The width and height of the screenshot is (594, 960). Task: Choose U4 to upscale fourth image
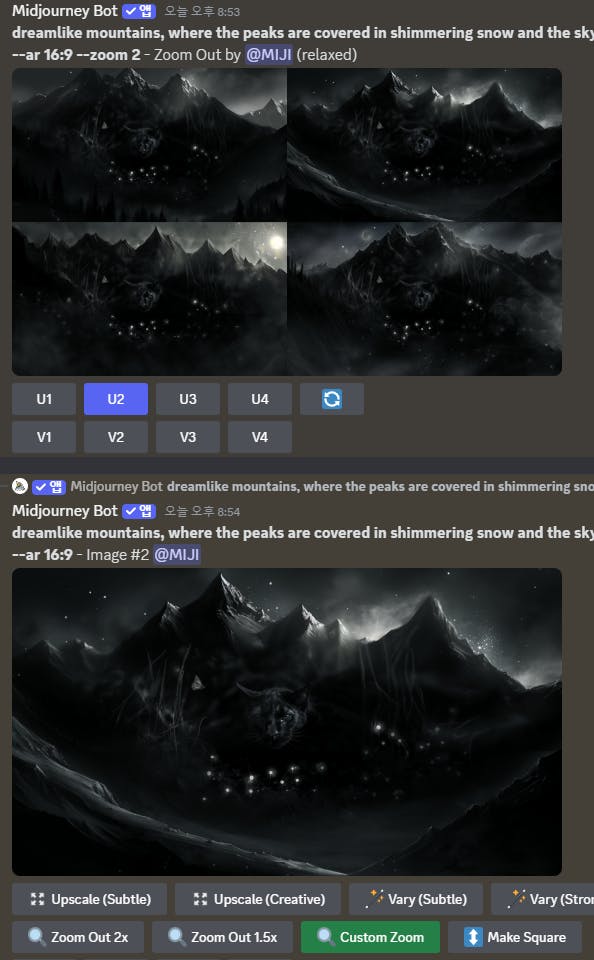click(260, 399)
